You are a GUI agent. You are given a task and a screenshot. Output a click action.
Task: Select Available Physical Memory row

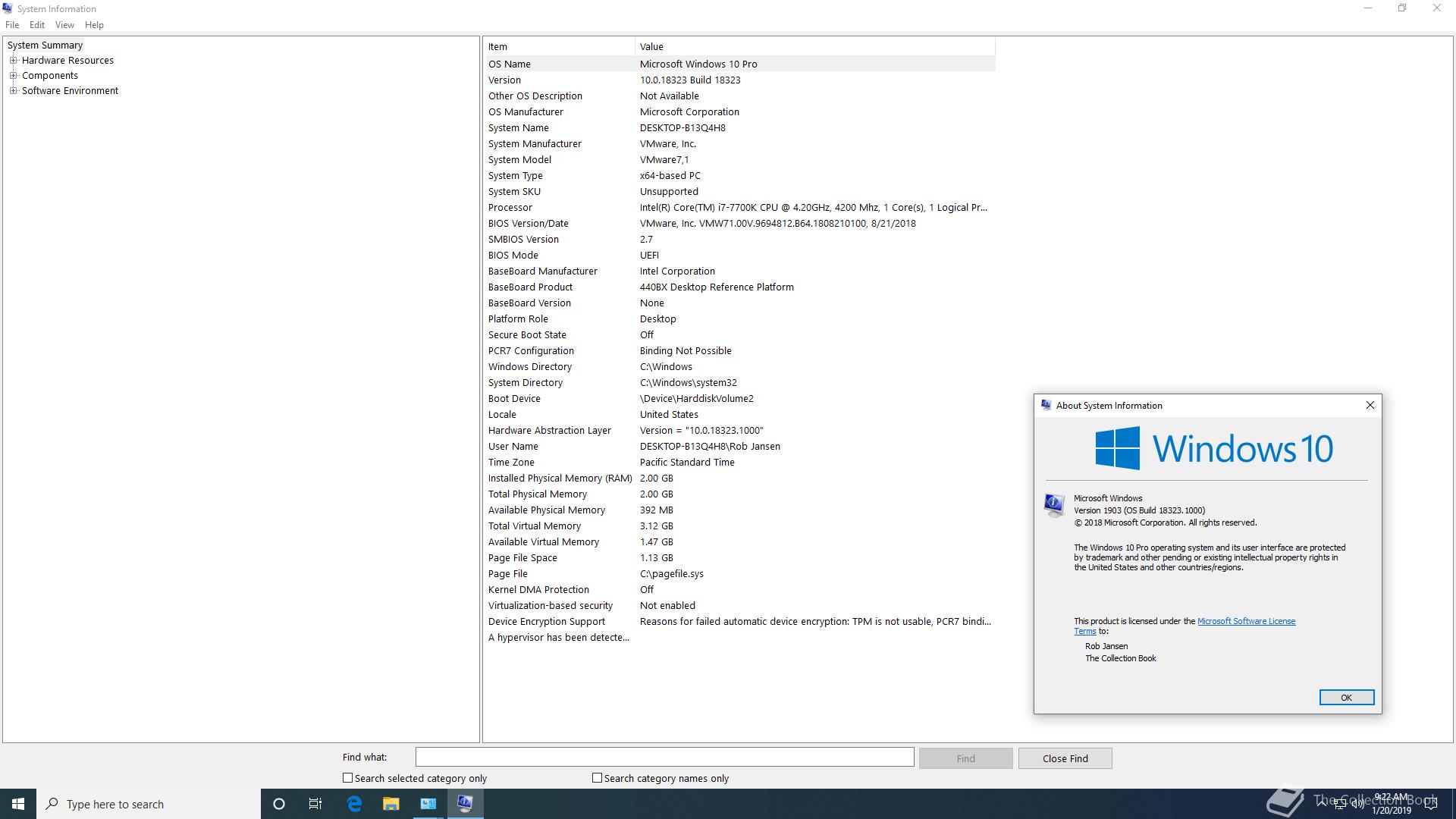pos(740,510)
